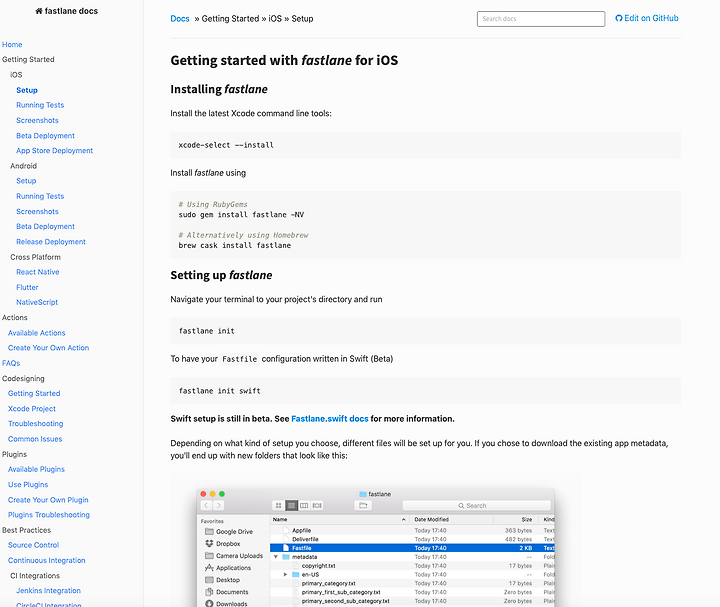Screen dimensions: 720x607
Task: Select highlighted Fastfile row in Finder
Action: tap(412, 548)
